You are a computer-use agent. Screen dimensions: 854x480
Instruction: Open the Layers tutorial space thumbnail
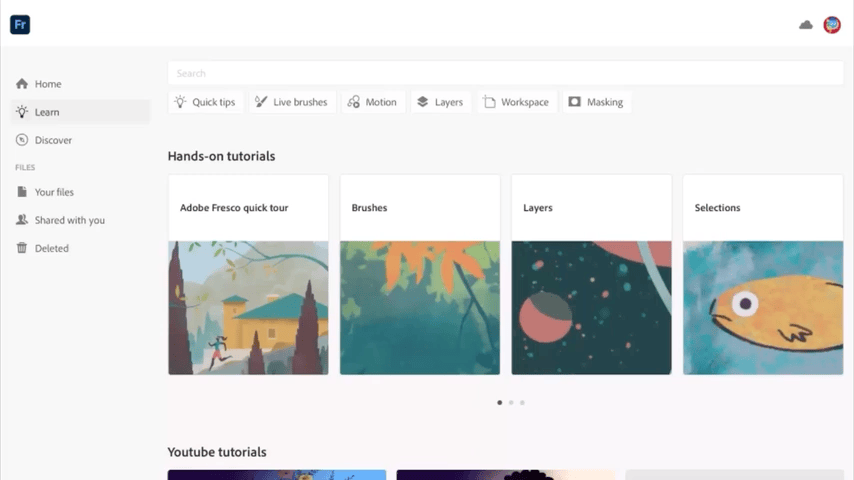(x=591, y=308)
